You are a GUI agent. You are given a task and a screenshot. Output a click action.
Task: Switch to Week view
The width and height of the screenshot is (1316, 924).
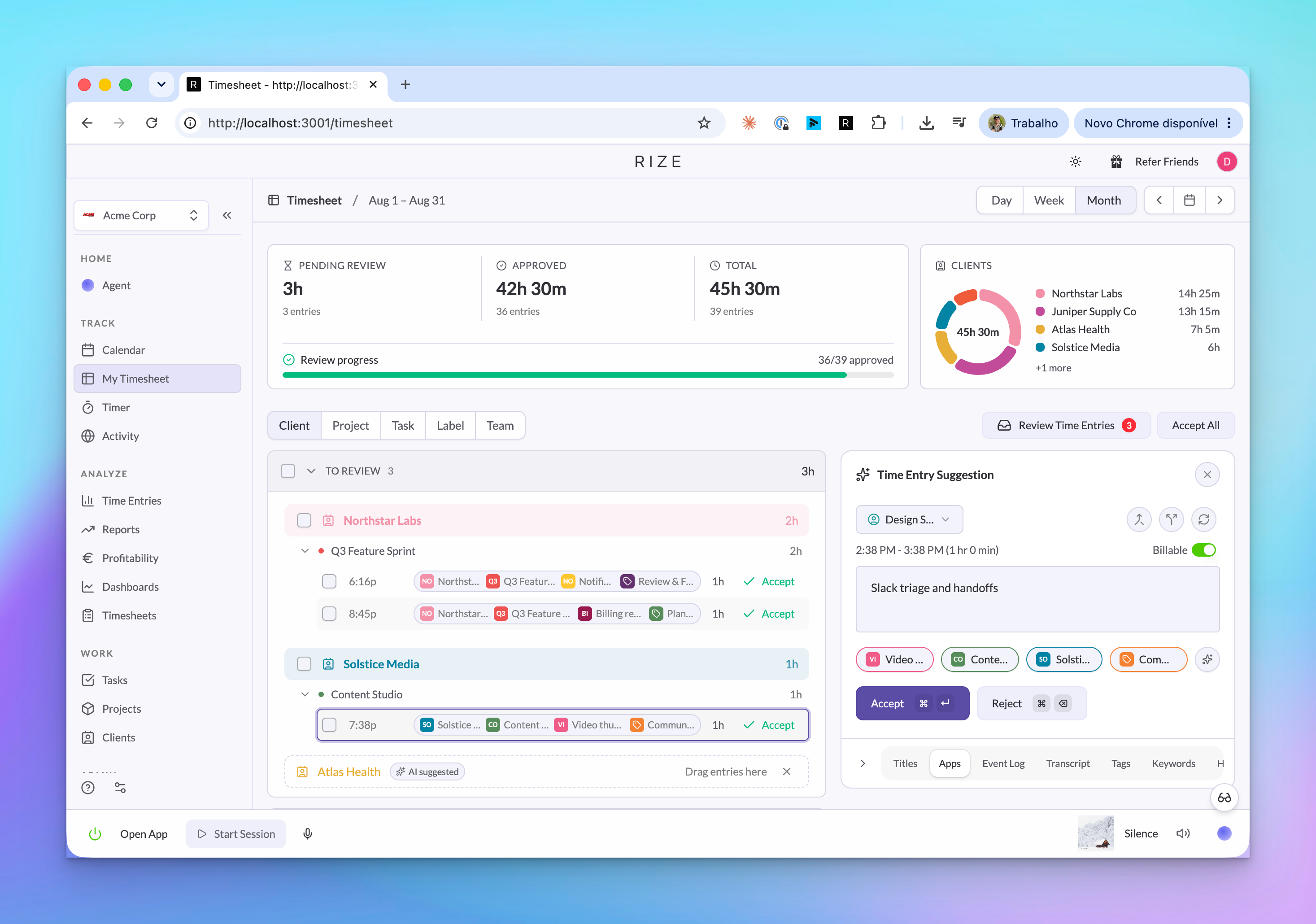pyautogui.click(x=1049, y=200)
